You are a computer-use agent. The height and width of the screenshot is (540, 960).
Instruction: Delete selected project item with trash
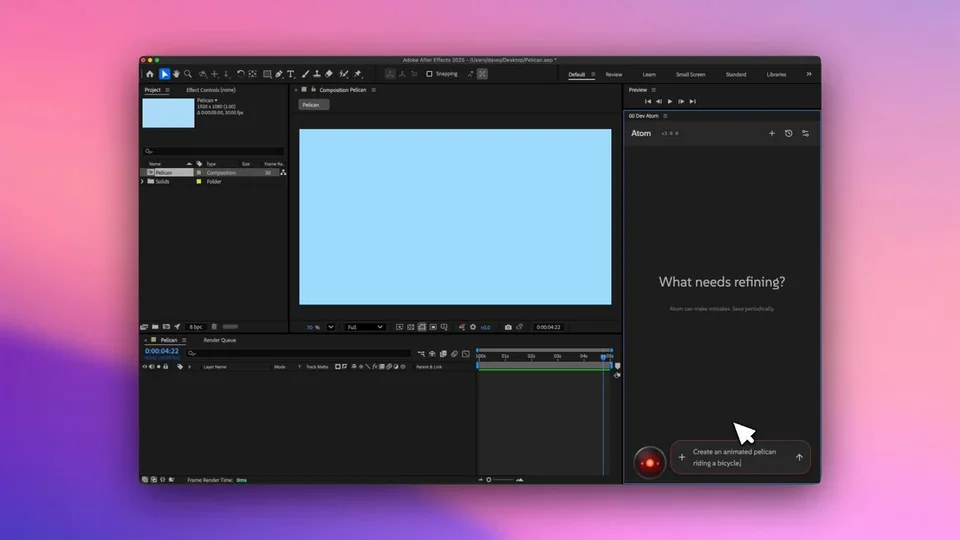point(214,327)
